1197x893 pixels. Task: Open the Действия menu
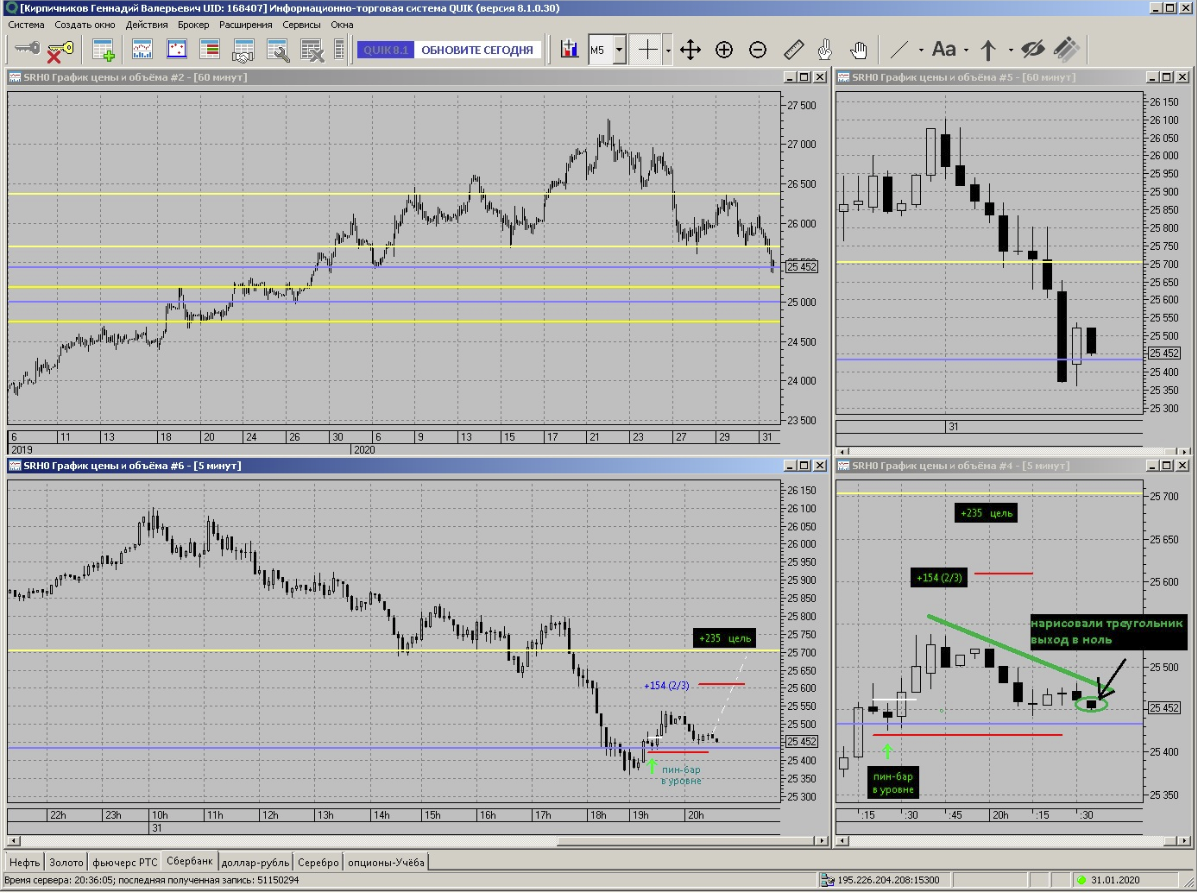147,24
